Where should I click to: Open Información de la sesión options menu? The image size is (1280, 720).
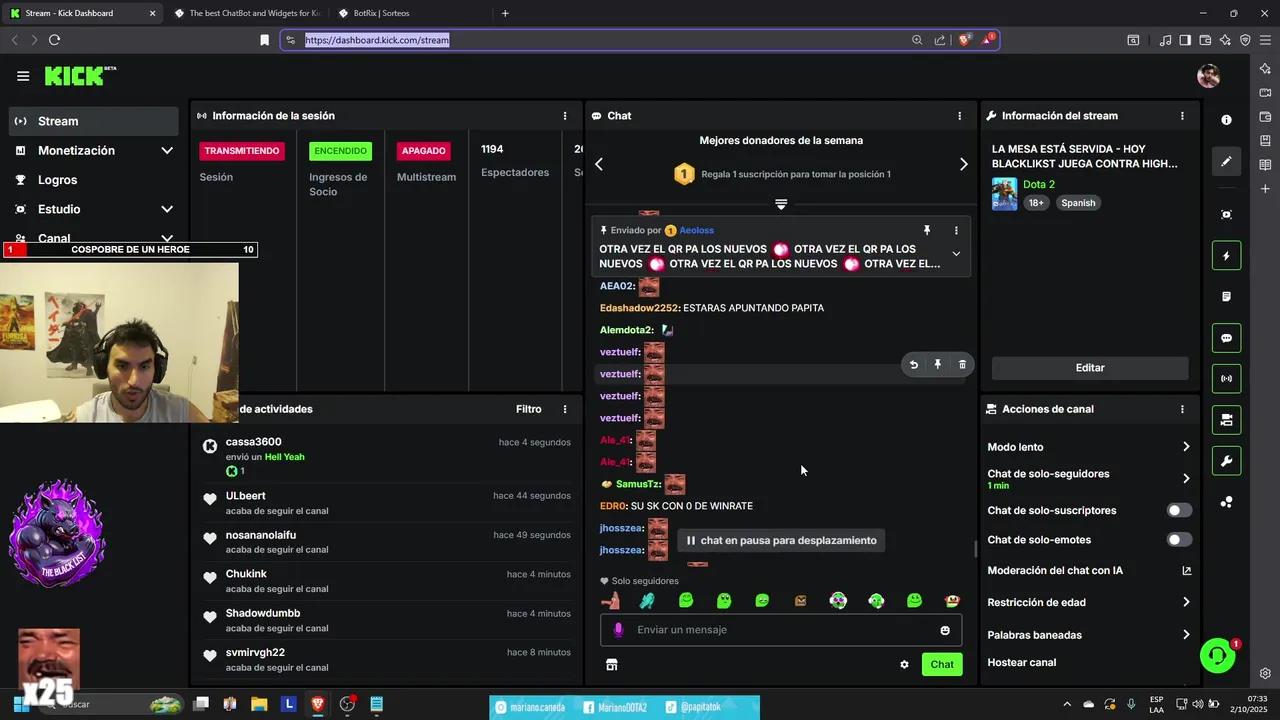(x=565, y=116)
